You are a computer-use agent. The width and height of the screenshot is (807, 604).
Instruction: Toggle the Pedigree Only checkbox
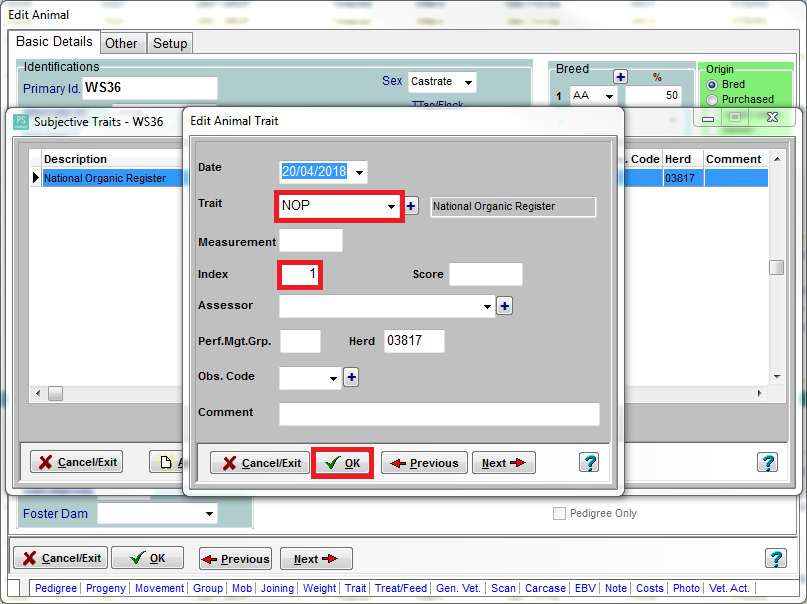[x=560, y=514]
